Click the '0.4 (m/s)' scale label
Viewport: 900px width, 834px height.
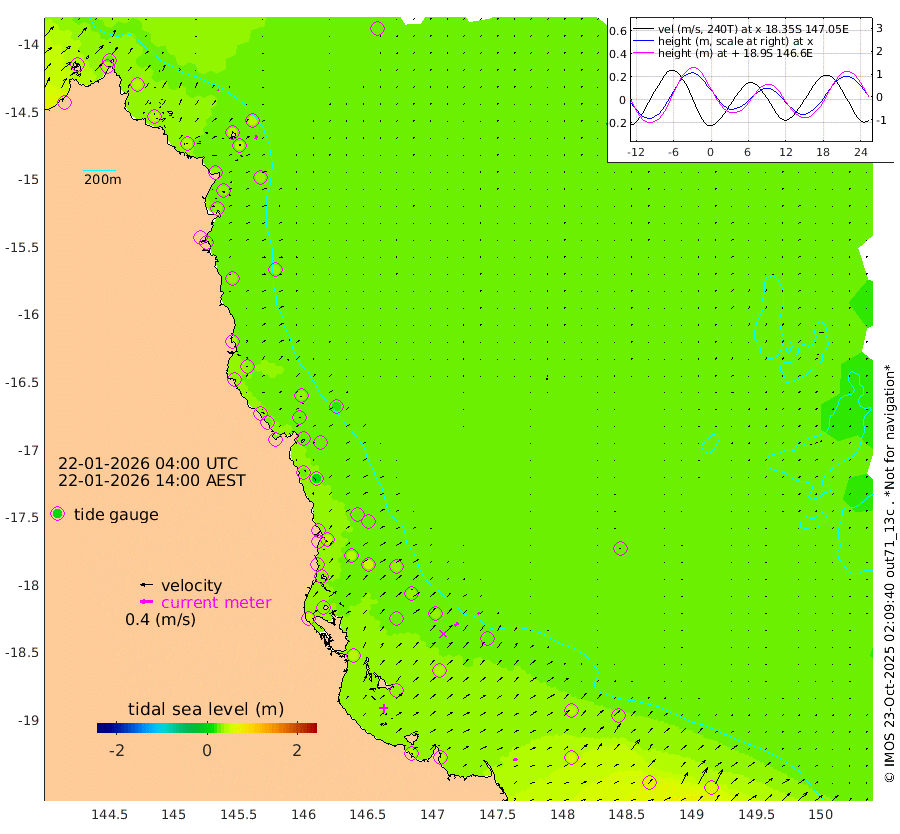pos(160,619)
